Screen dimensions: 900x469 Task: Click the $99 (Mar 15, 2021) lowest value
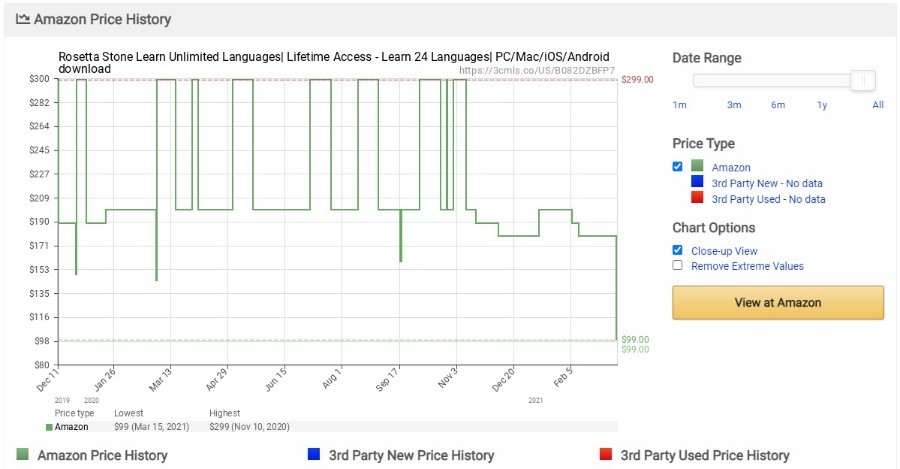[152, 427]
